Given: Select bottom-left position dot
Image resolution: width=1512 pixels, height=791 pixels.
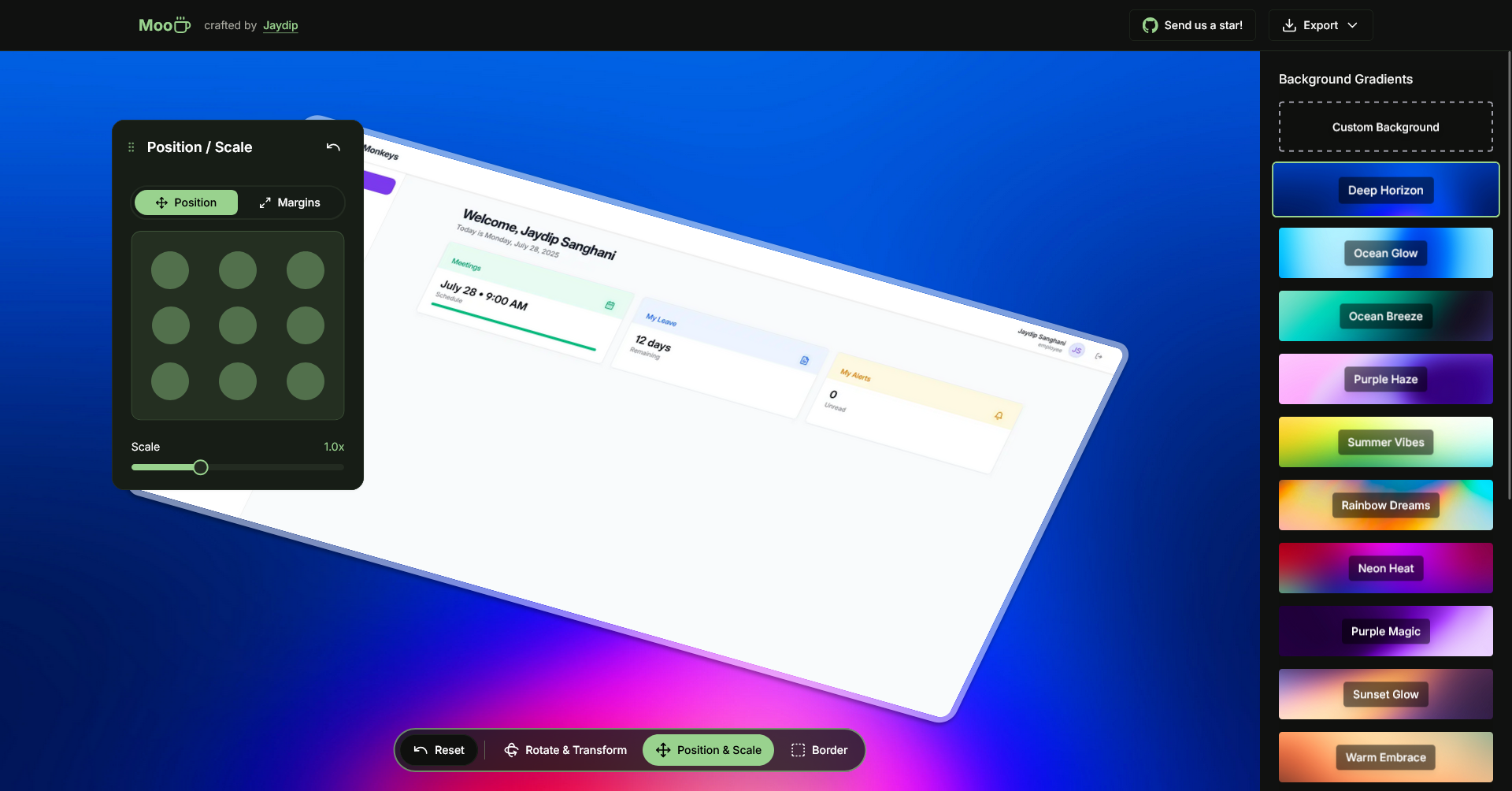Looking at the screenshot, I should 170,381.
